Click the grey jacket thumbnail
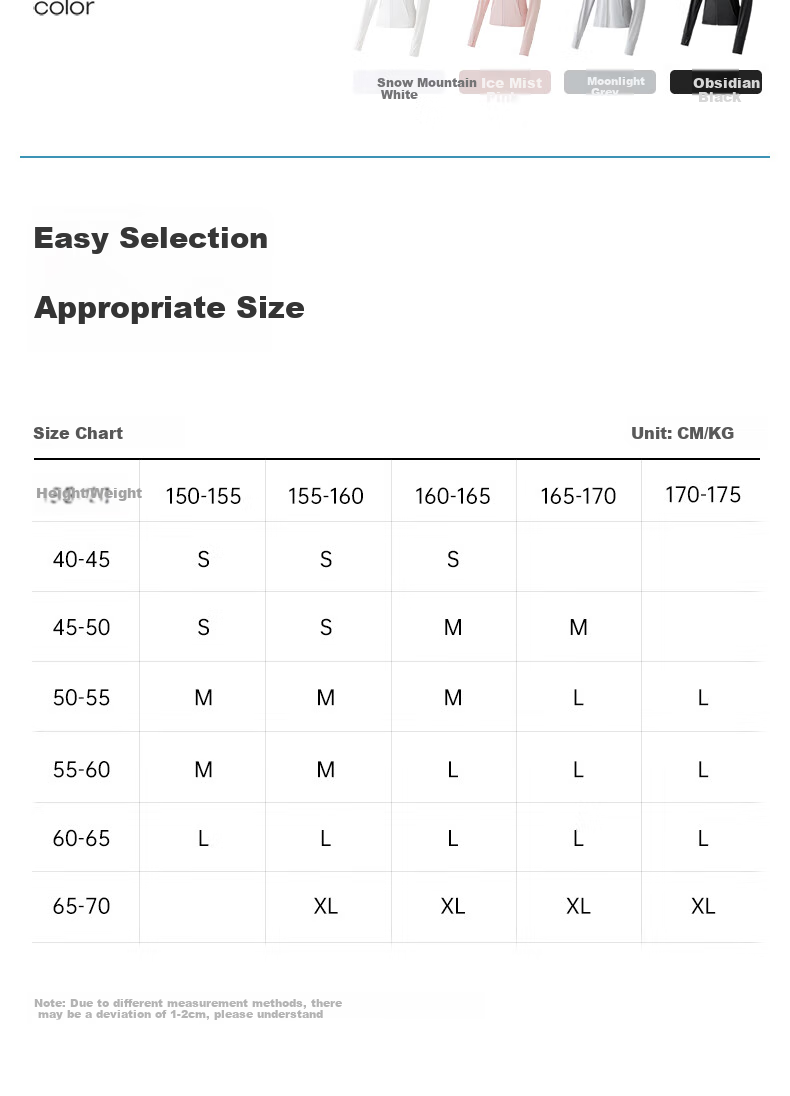The height and width of the screenshot is (1096, 790). [605, 27]
